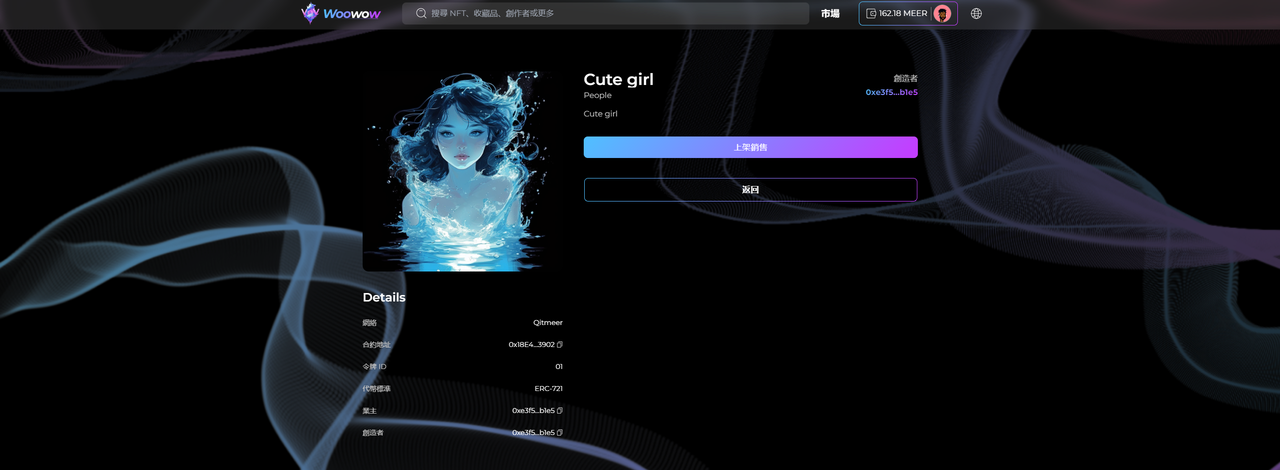Open creator address link under 創造者 heading
This screenshot has height=470, width=1280.
(x=891, y=92)
